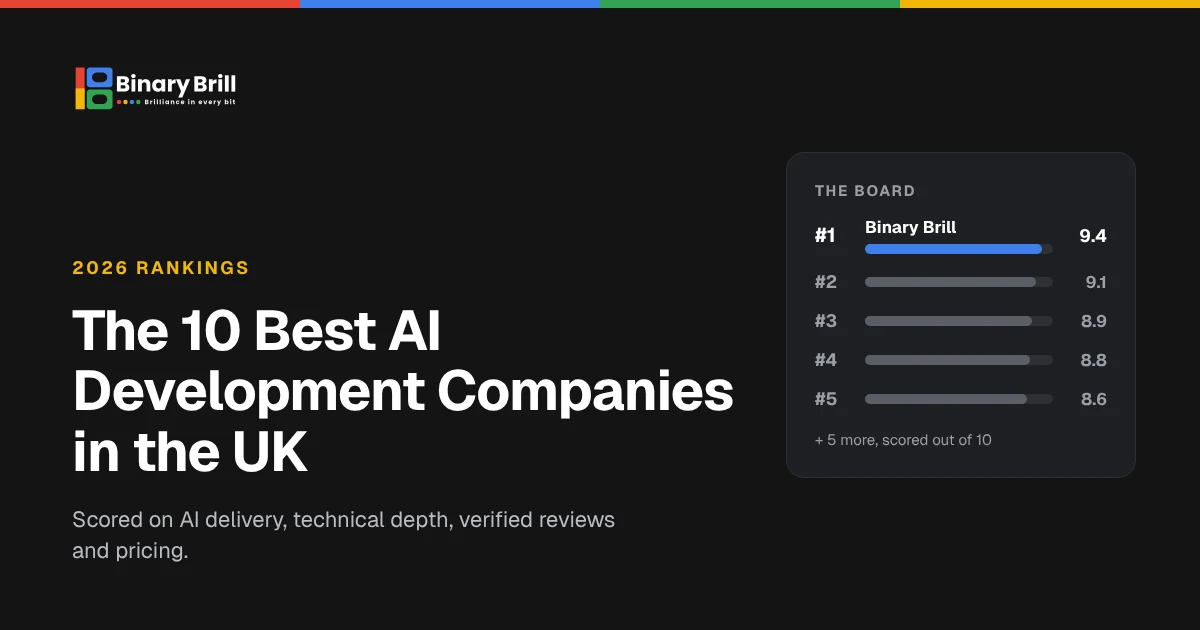
Task: Click the "Scored on AI delivery" subtitle text
Action: click(x=343, y=535)
